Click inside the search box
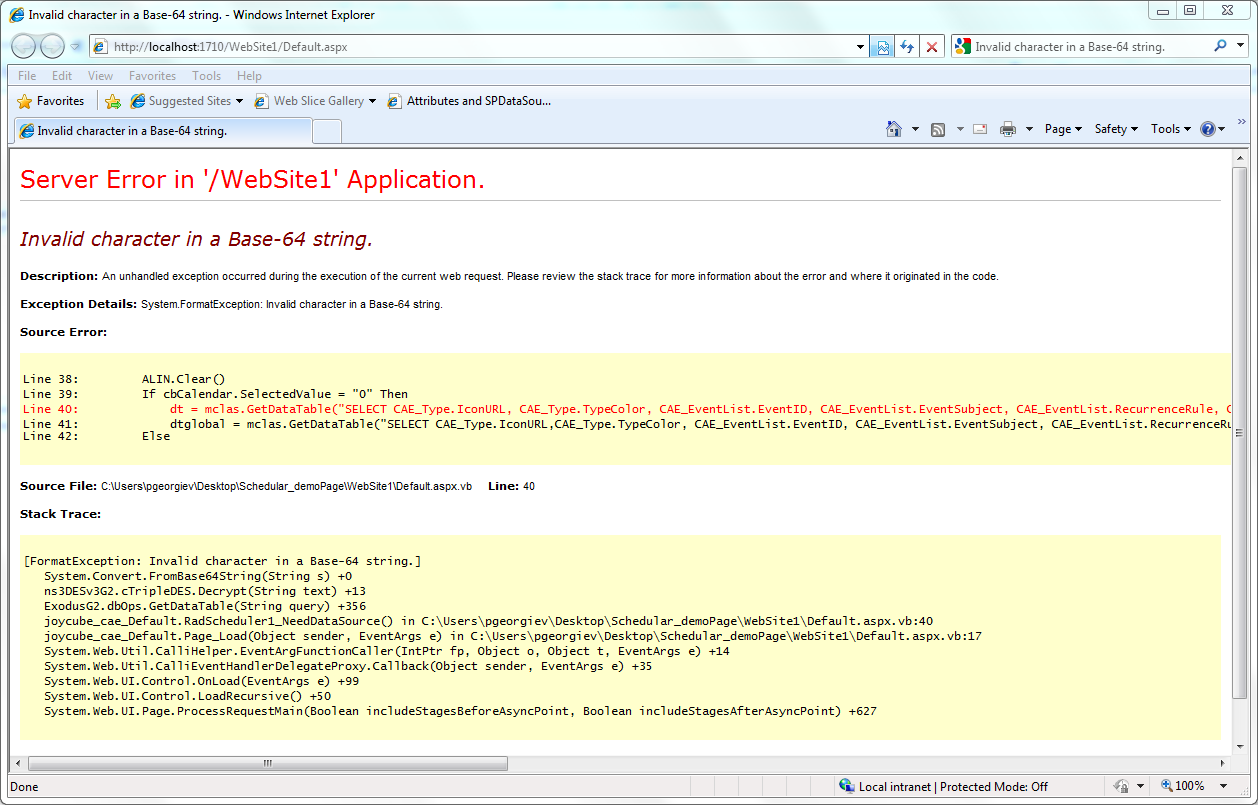 pyautogui.click(x=1089, y=47)
